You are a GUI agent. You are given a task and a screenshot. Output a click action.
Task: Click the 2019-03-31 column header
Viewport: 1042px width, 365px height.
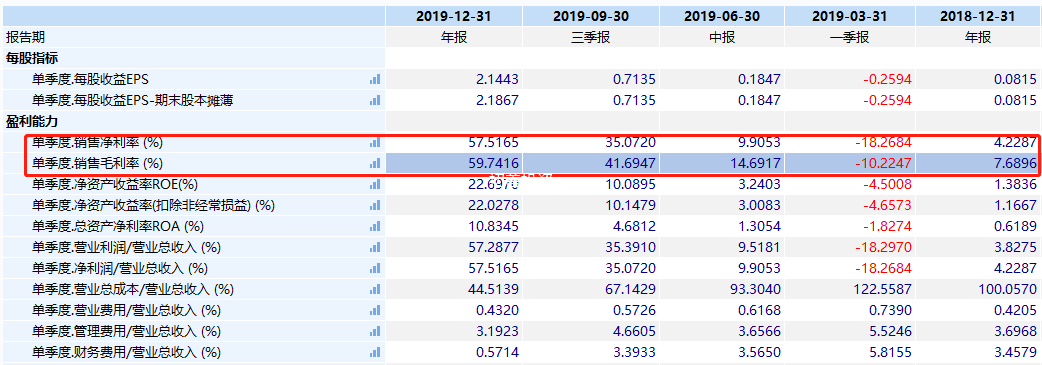click(x=849, y=17)
